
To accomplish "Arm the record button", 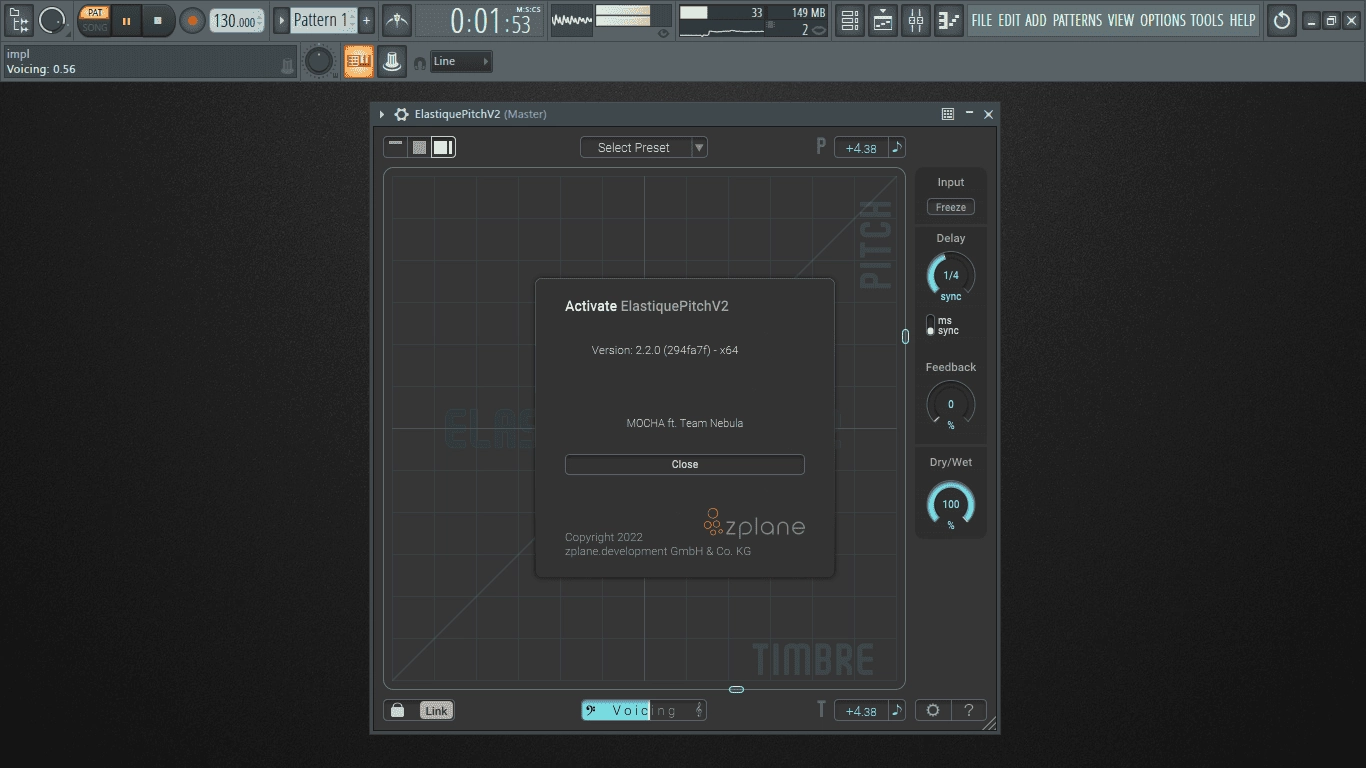I will [x=192, y=20].
